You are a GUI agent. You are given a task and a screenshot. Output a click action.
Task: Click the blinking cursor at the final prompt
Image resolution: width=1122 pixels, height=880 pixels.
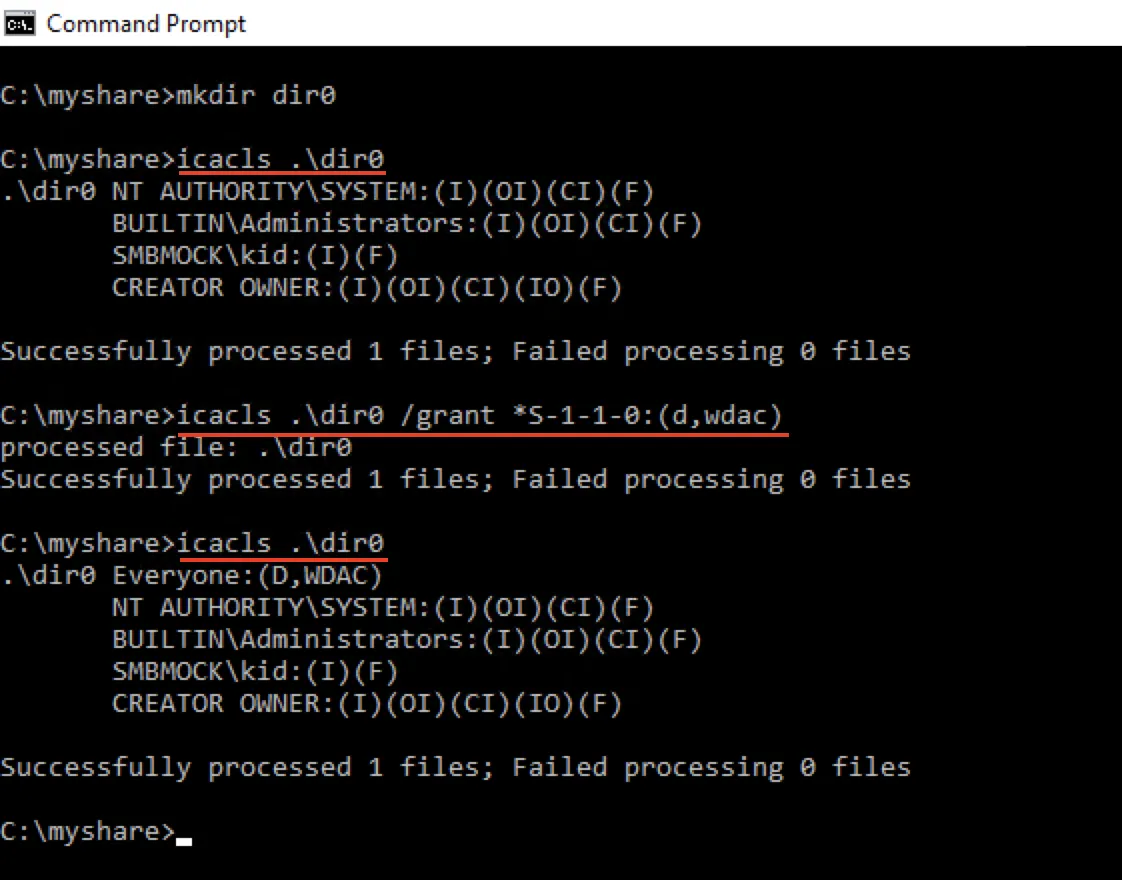click(x=184, y=839)
